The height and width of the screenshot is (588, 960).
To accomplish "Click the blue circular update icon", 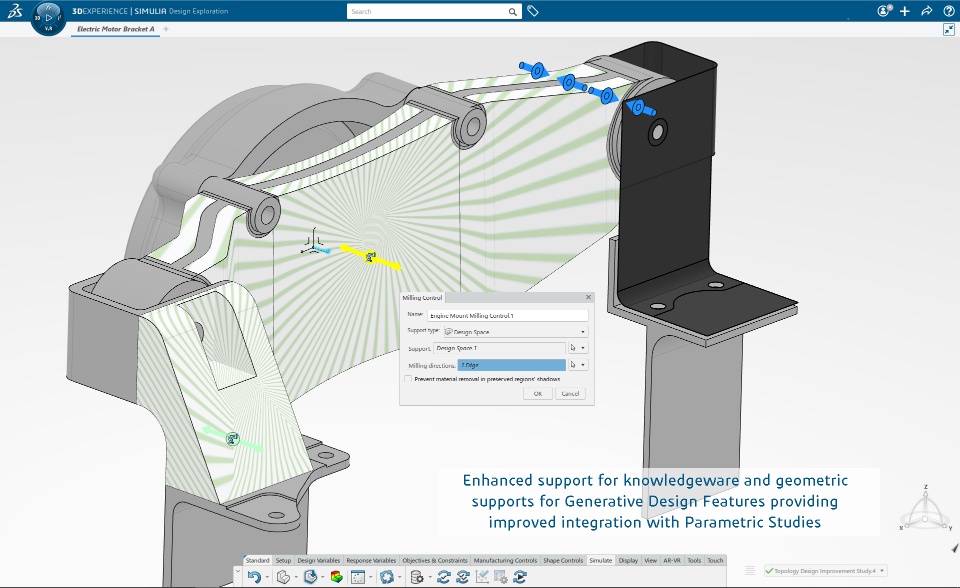I will point(386,577).
